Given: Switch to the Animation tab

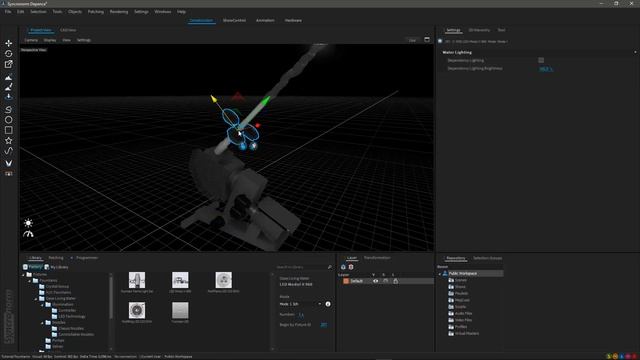Looking at the screenshot, I should pos(265,20).
